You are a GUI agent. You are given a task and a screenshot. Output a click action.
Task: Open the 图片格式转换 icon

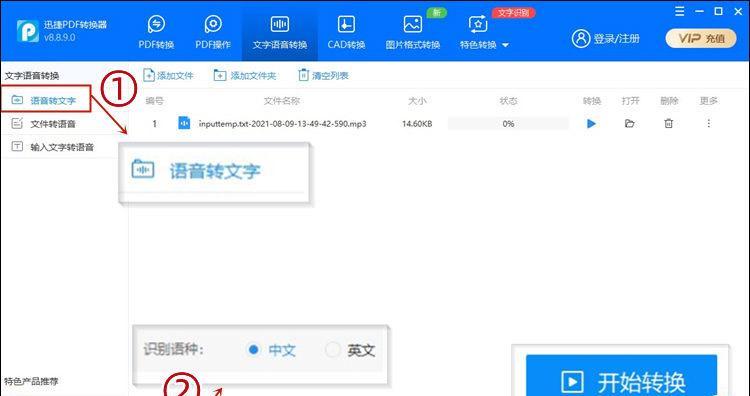pos(412,24)
